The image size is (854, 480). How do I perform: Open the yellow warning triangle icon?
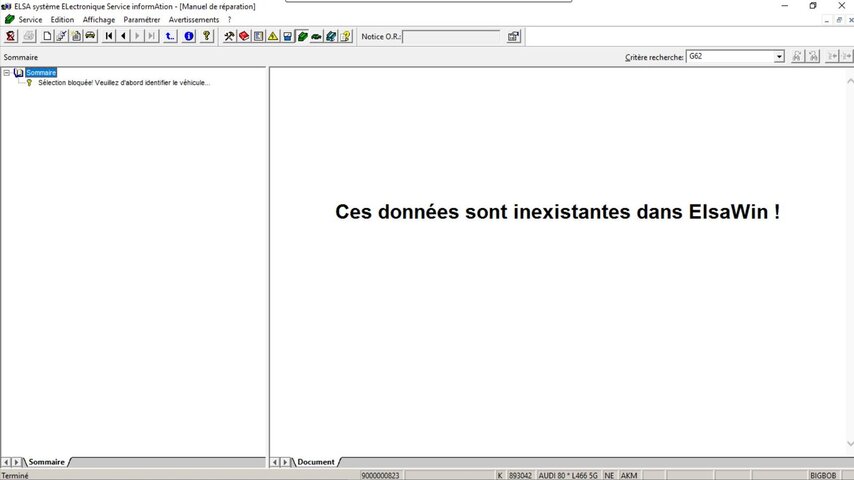(x=273, y=37)
